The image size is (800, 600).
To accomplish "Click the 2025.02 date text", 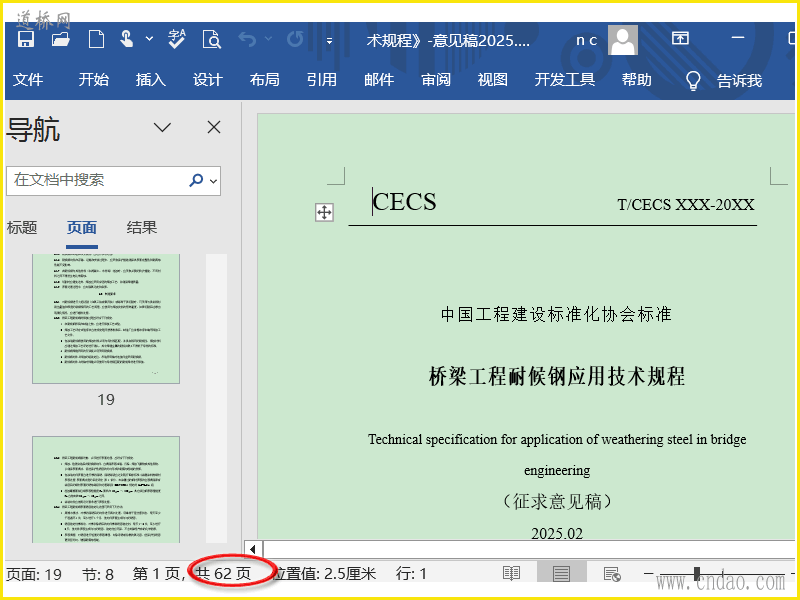I will (557, 534).
